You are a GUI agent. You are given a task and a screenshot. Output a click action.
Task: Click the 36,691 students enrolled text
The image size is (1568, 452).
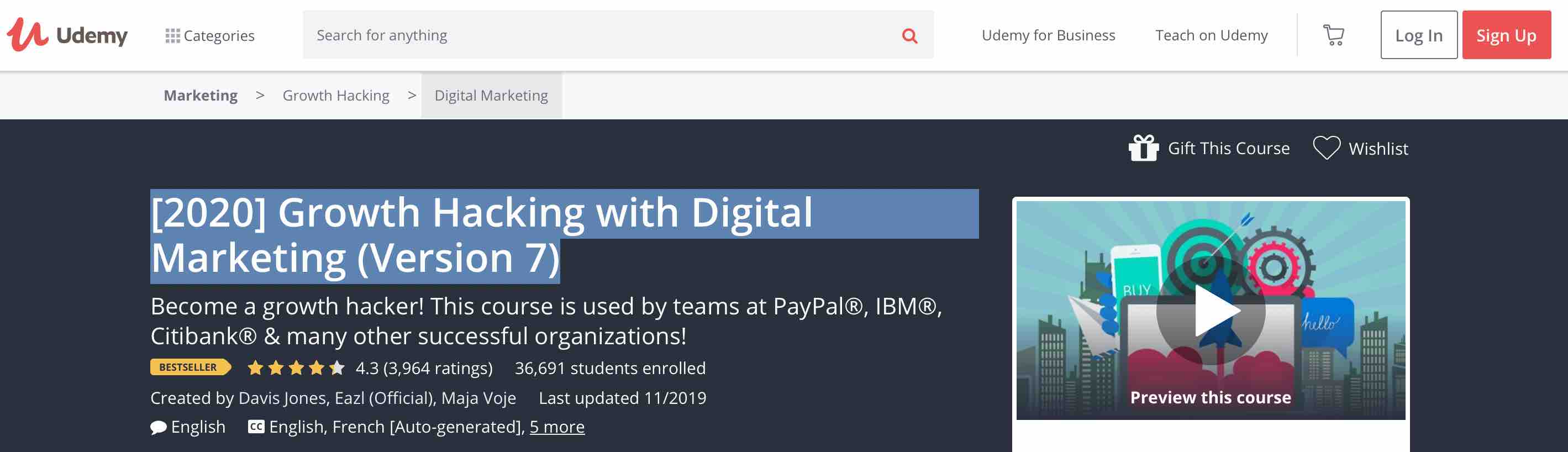click(610, 368)
